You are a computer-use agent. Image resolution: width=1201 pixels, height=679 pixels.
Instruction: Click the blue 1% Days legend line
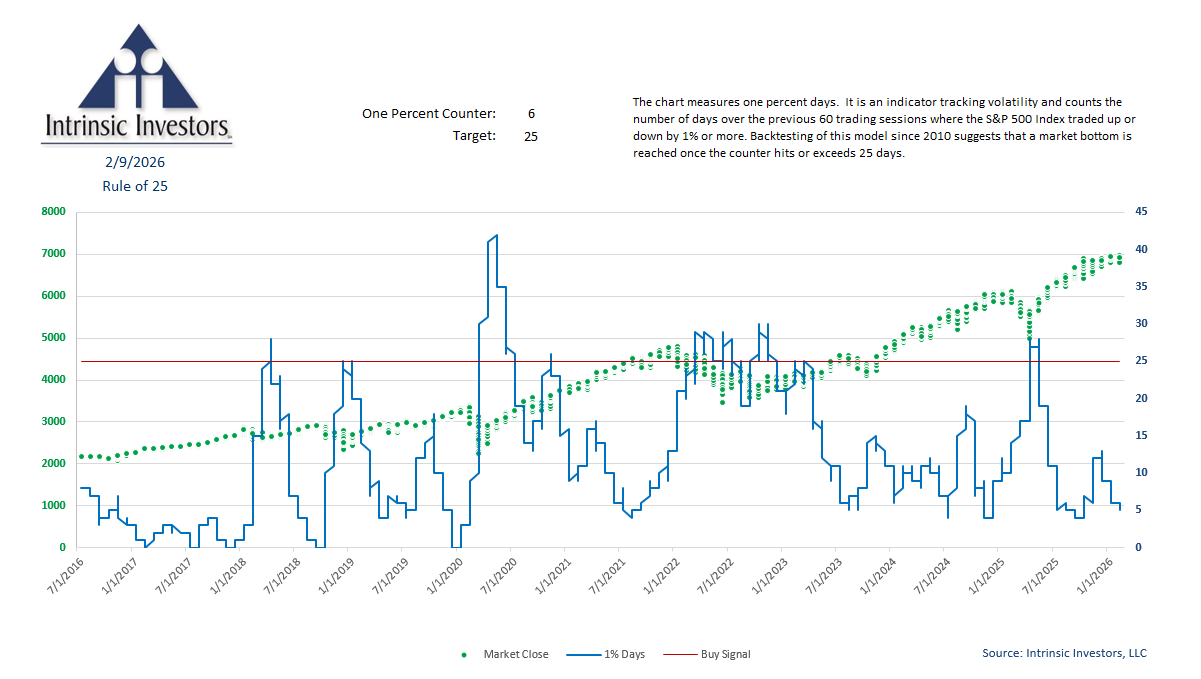coord(584,655)
